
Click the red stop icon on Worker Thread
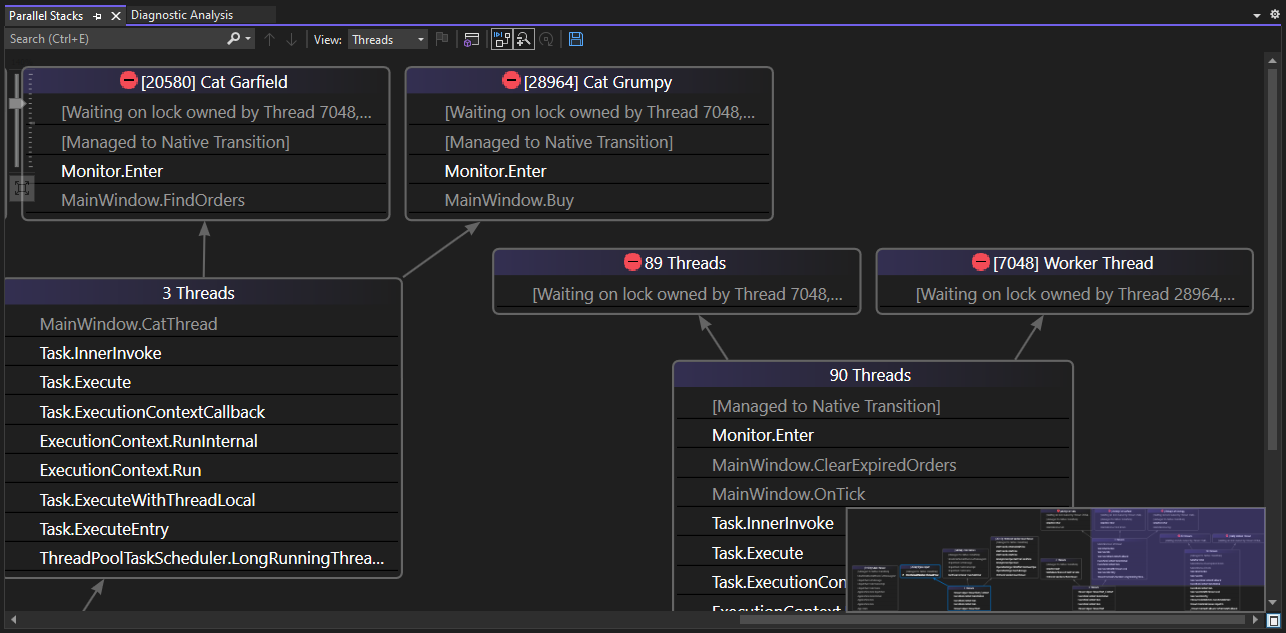click(981, 262)
